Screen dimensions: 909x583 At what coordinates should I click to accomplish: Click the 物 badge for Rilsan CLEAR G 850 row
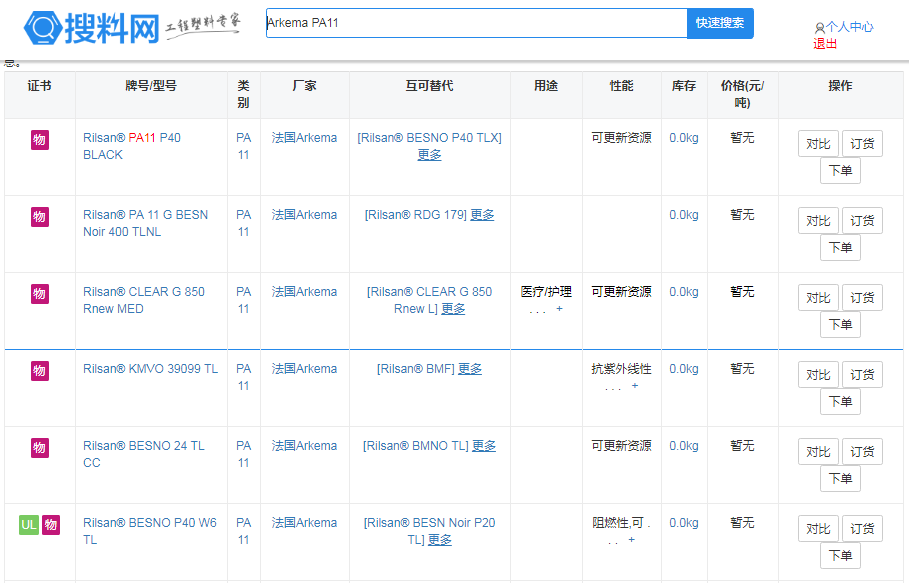pyautogui.click(x=39, y=293)
